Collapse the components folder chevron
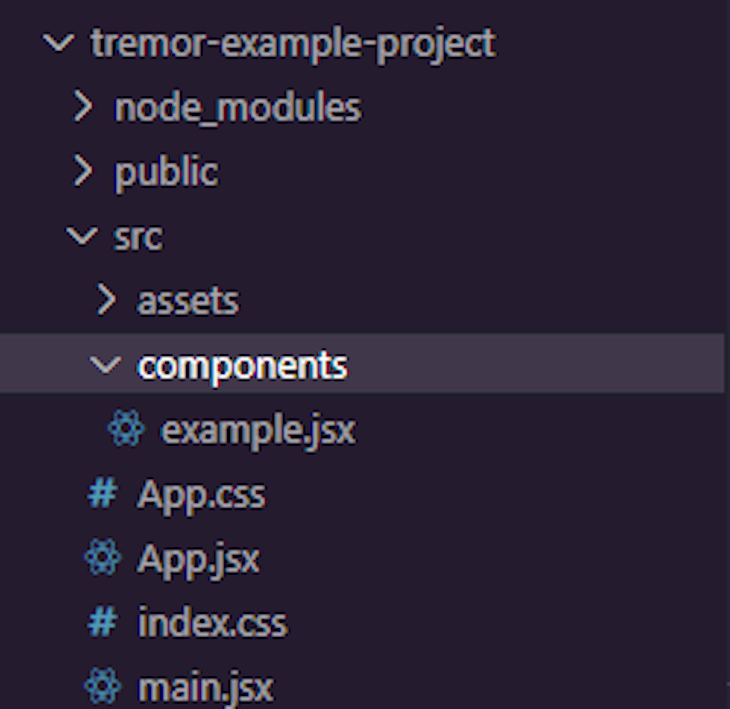 pos(105,365)
